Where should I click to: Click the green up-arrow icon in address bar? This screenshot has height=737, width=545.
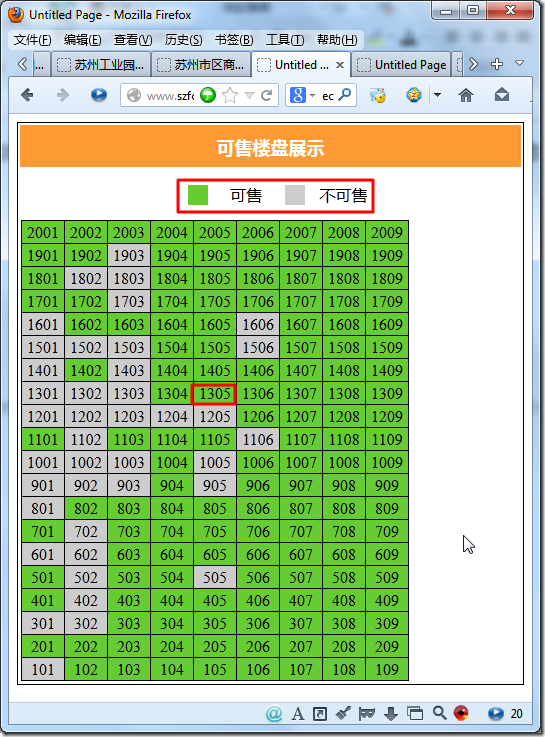pyautogui.click(x=208, y=95)
